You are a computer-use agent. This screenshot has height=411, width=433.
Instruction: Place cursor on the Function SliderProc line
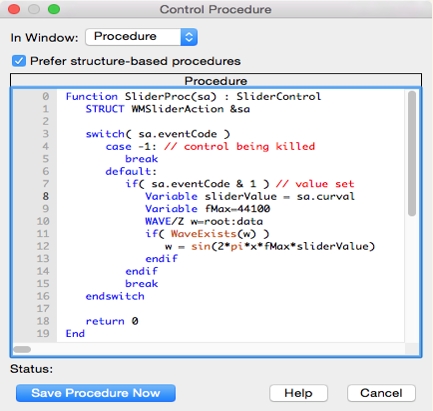193,97
